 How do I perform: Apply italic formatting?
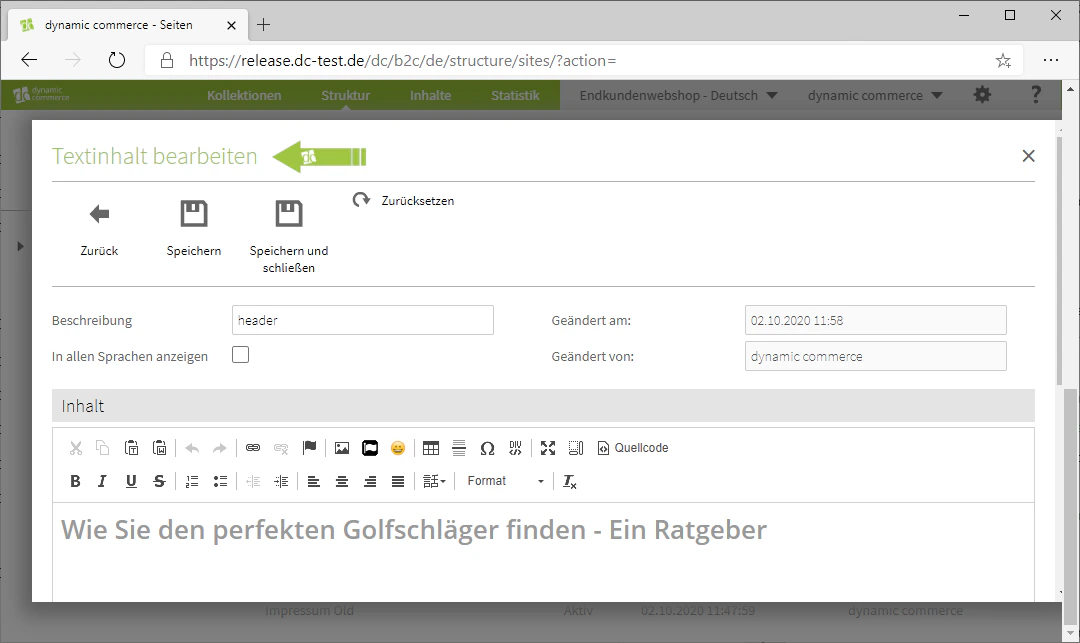click(x=103, y=481)
